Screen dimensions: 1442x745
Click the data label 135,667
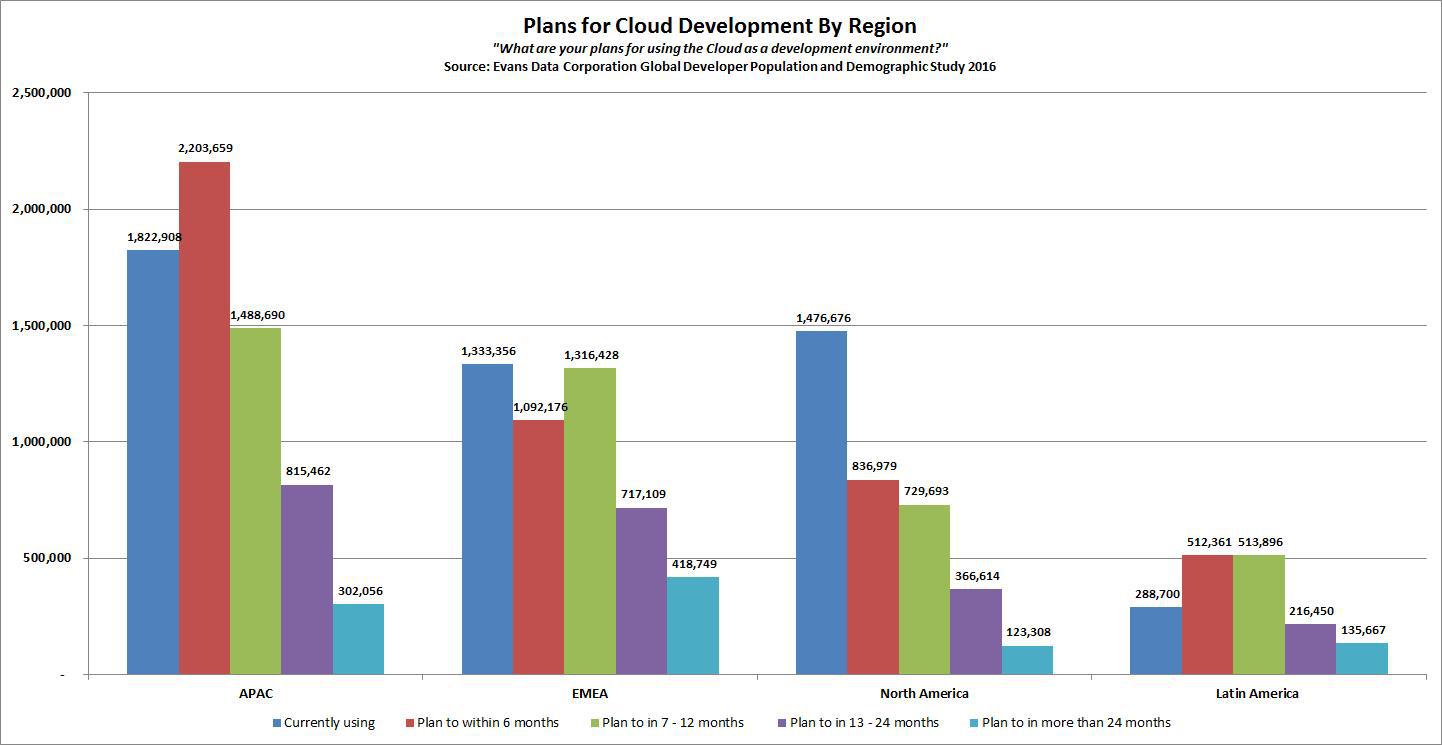[1362, 630]
